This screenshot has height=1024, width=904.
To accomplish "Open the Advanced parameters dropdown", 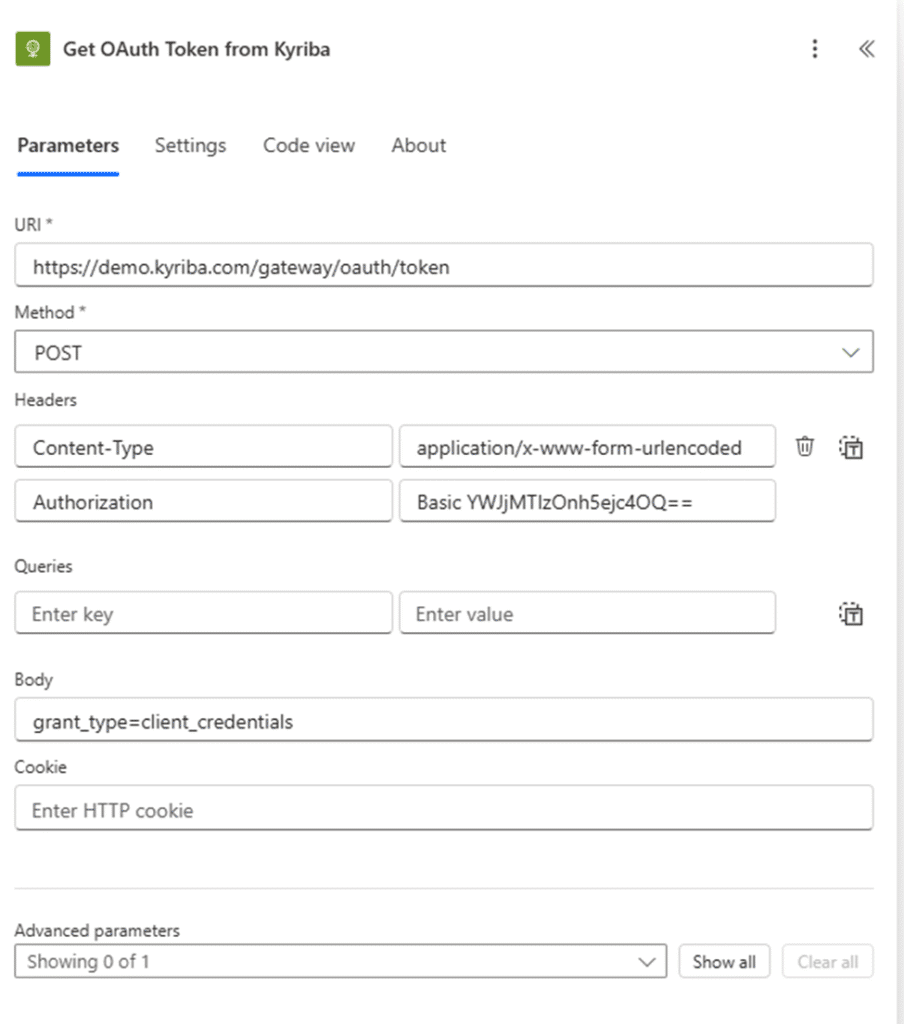I will [x=340, y=962].
